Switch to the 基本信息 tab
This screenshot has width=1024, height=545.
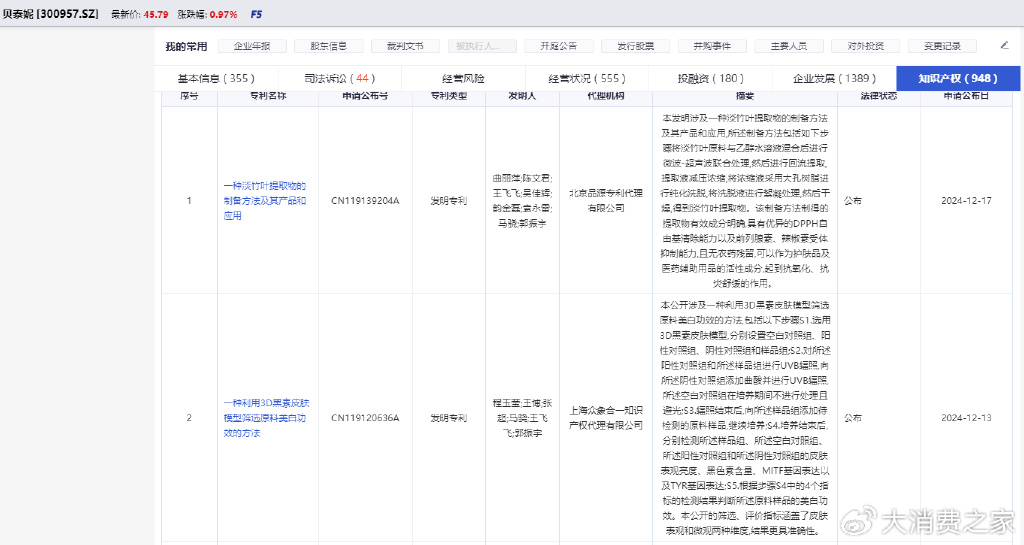pyautogui.click(x=216, y=78)
